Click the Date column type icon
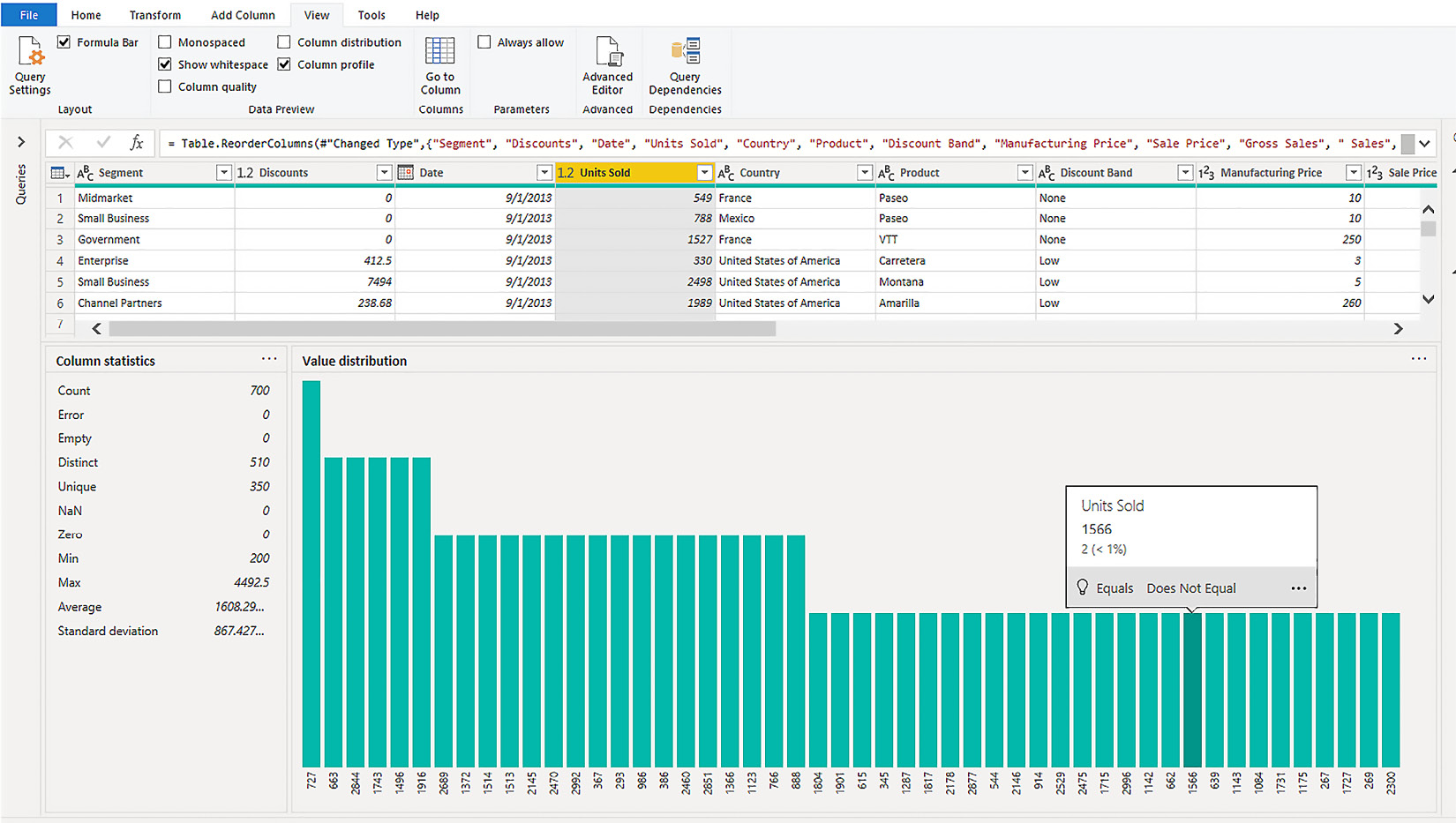 coord(406,173)
